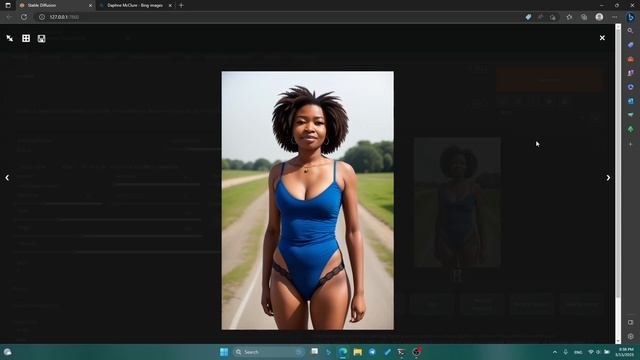Open the purple tag sidebar icon
The image size is (640, 360).
(x=631, y=45)
